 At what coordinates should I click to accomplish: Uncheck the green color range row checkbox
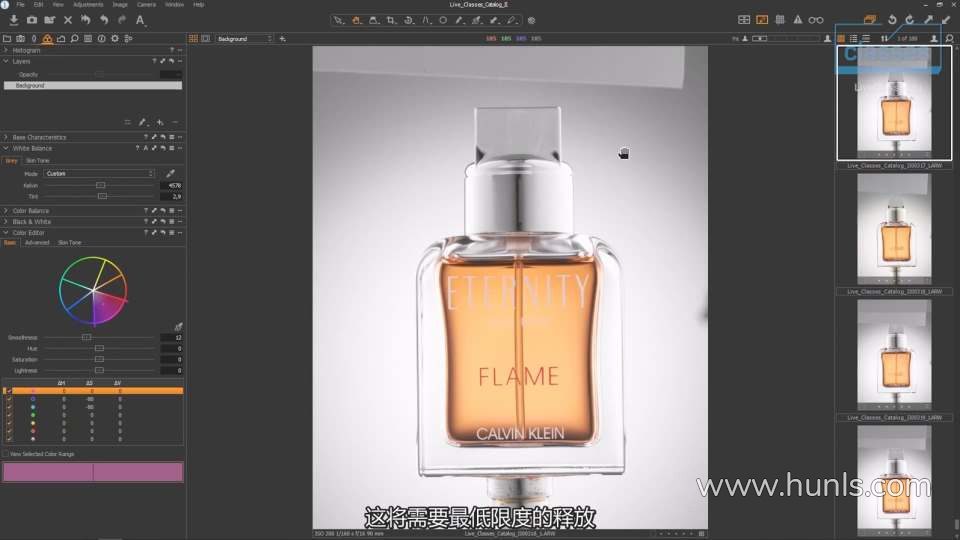tap(9, 414)
